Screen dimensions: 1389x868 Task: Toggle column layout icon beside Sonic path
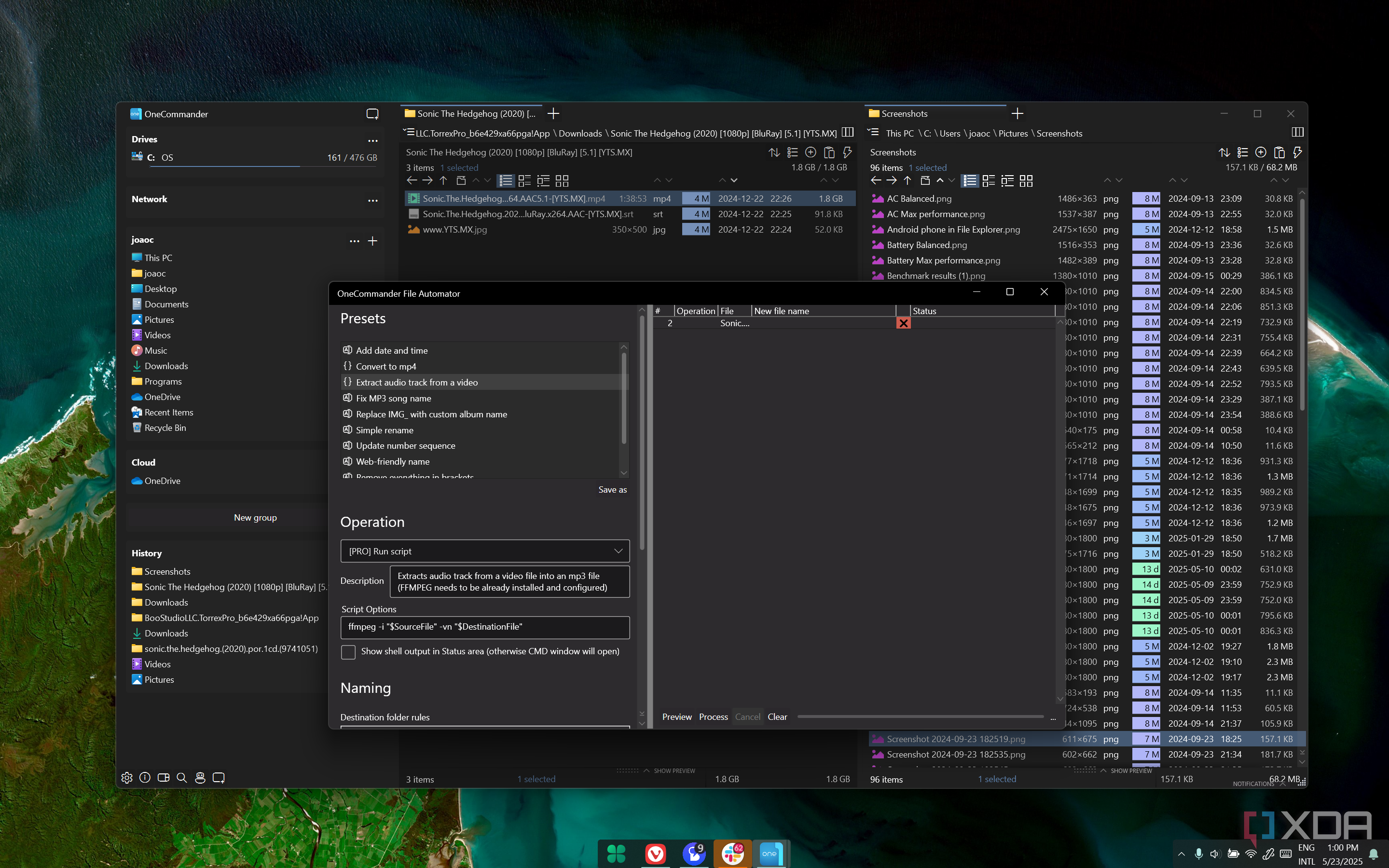(x=848, y=133)
